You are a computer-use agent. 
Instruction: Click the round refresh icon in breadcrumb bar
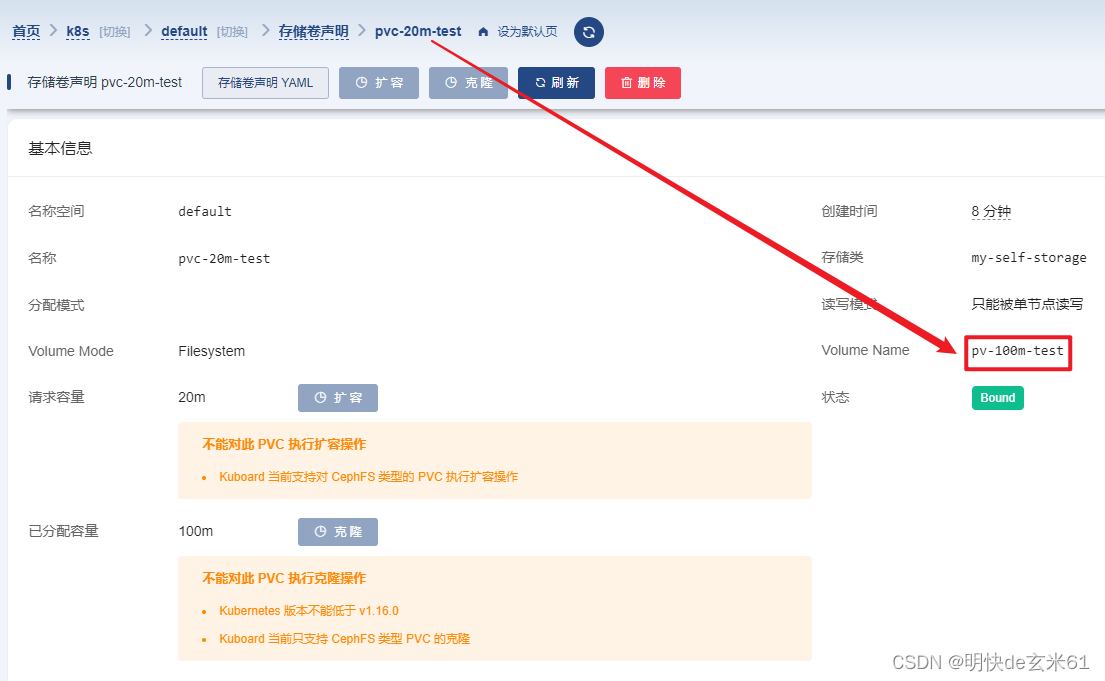pos(588,32)
